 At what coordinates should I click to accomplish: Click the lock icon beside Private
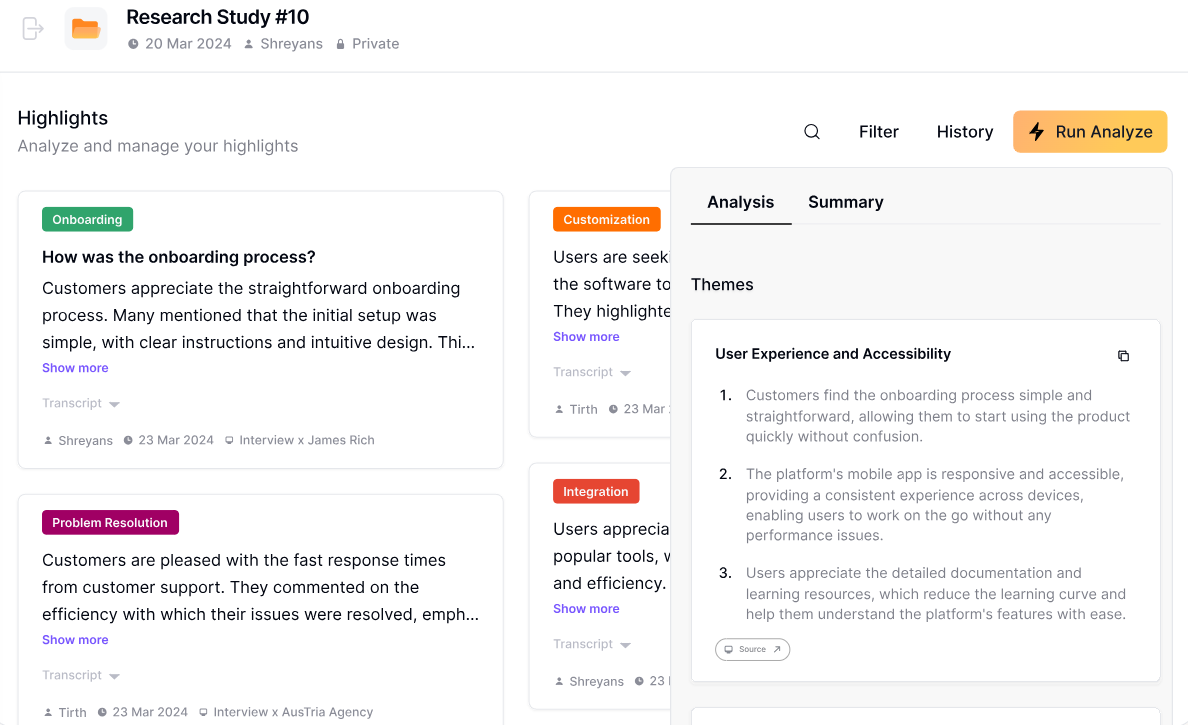pyautogui.click(x=340, y=44)
